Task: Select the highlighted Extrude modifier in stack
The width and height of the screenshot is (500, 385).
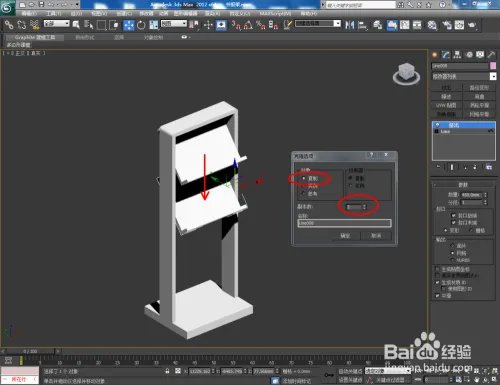Action: click(x=464, y=125)
